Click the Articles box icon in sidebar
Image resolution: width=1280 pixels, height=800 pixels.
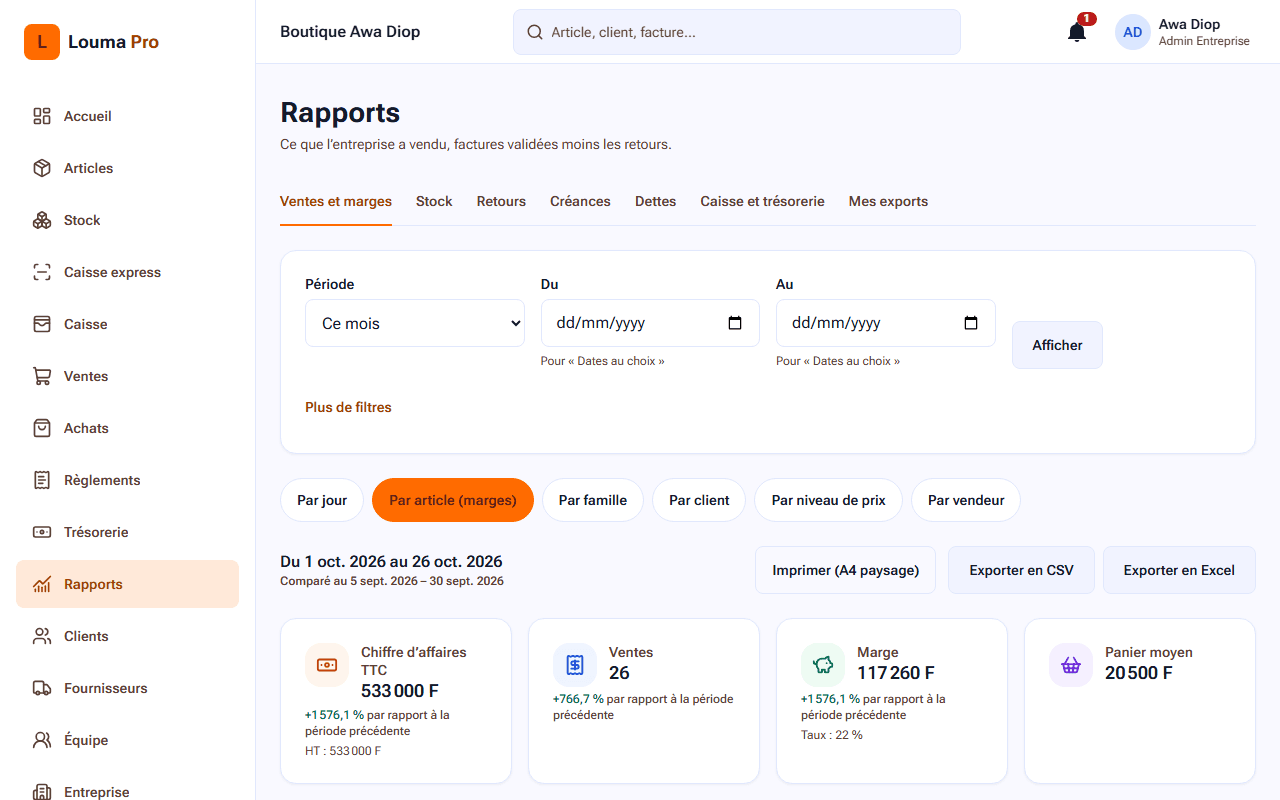tap(42, 168)
